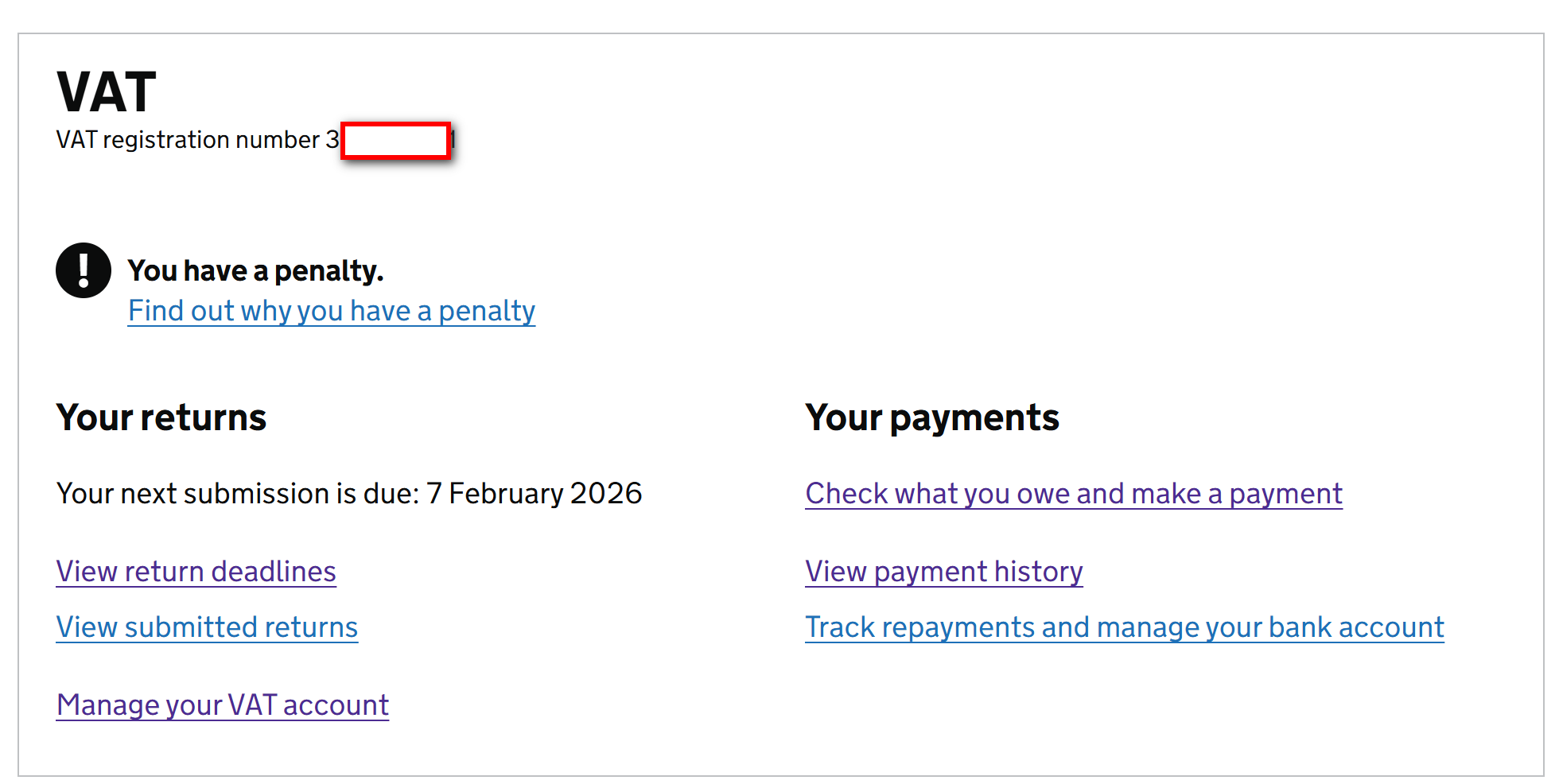Click the digit 3 before the red box
This screenshot has width=1559, height=784.
tap(332, 140)
